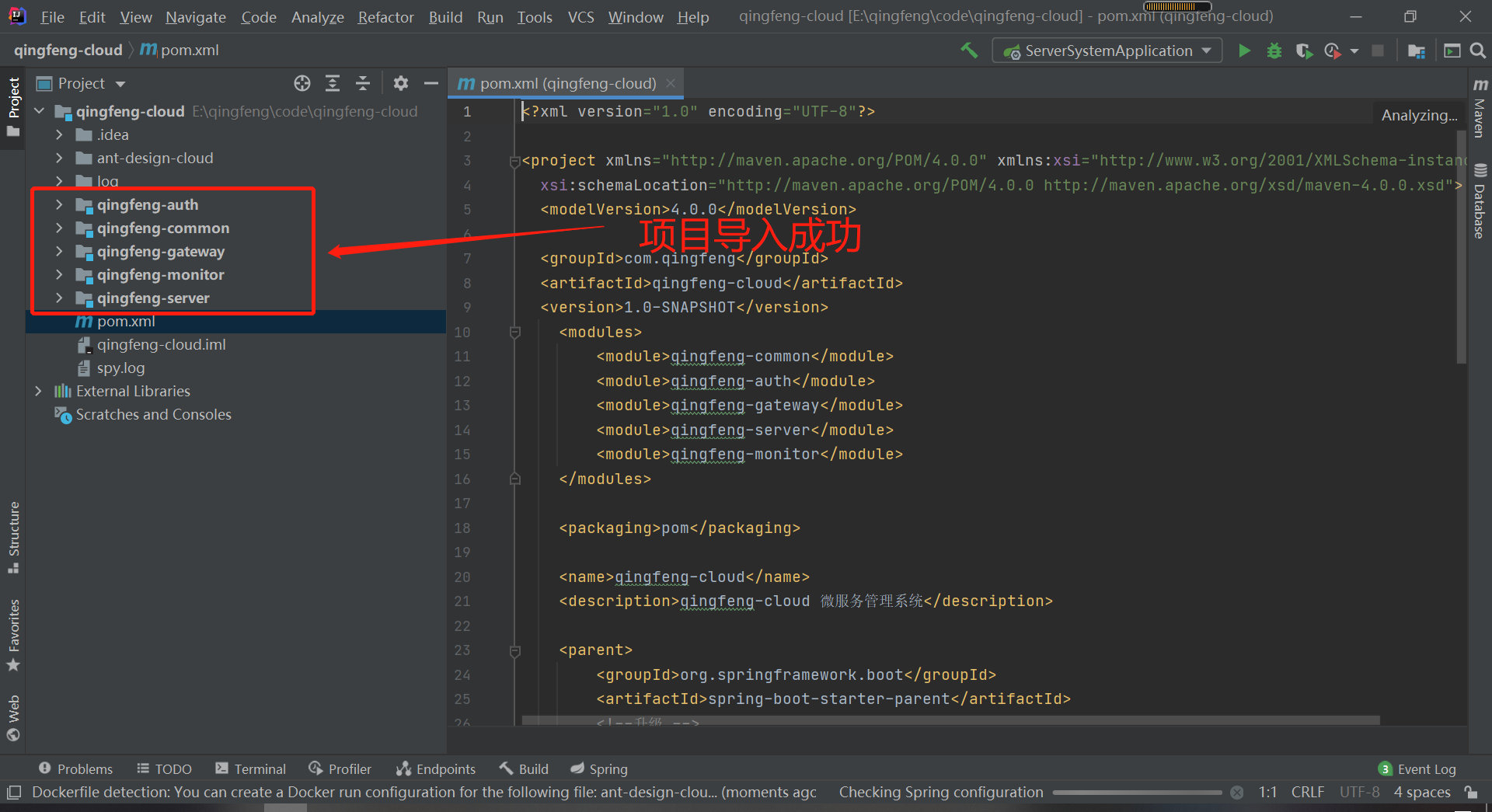Close the pom.xml editor tab
This screenshot has height=812, width=1492.
click(x=671, y=83)
